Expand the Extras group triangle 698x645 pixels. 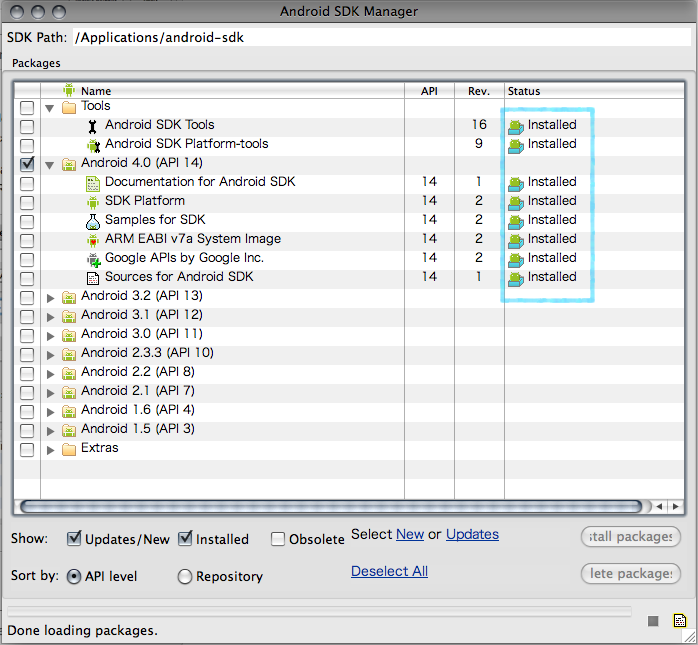tap(50, 450)
